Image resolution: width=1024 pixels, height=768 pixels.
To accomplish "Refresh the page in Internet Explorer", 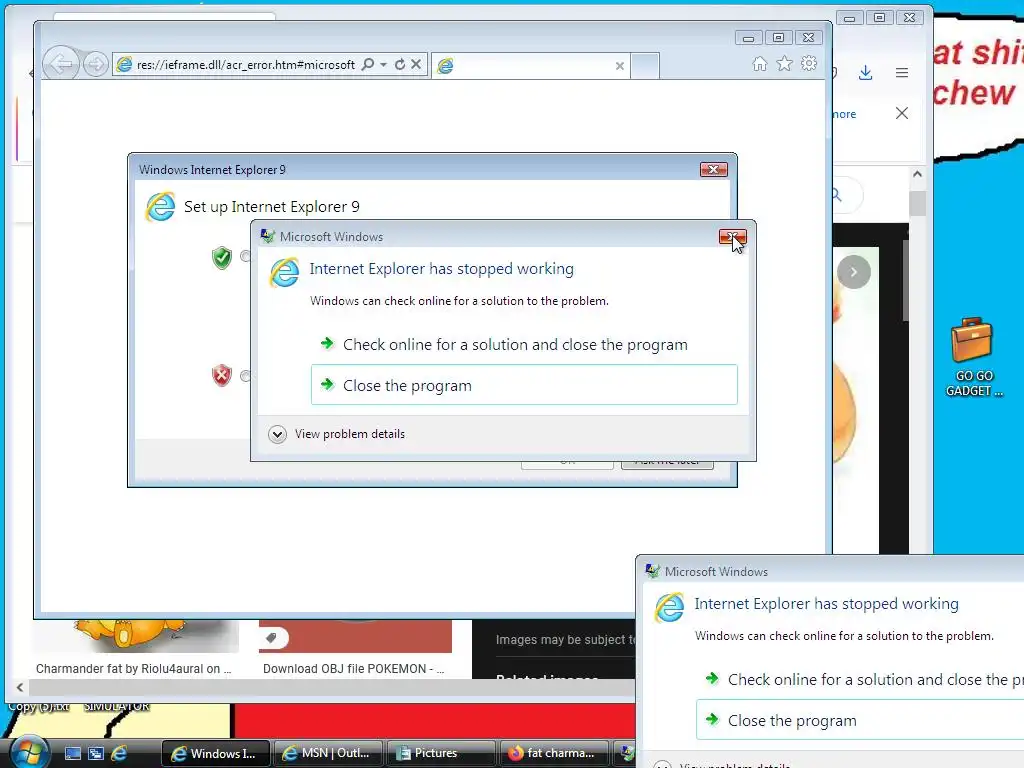I will point(400,64).
